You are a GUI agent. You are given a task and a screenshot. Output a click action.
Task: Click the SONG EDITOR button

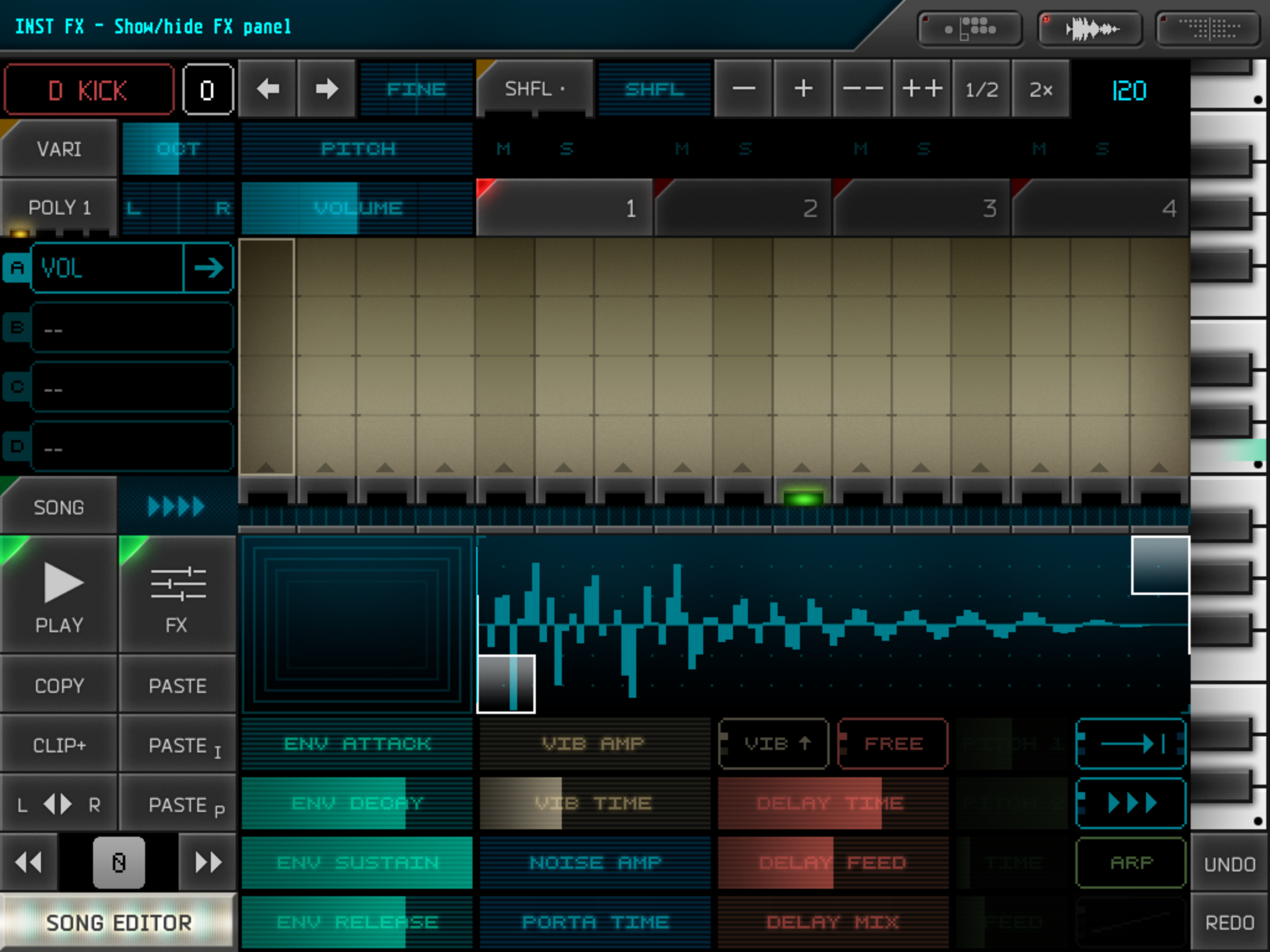118,922
